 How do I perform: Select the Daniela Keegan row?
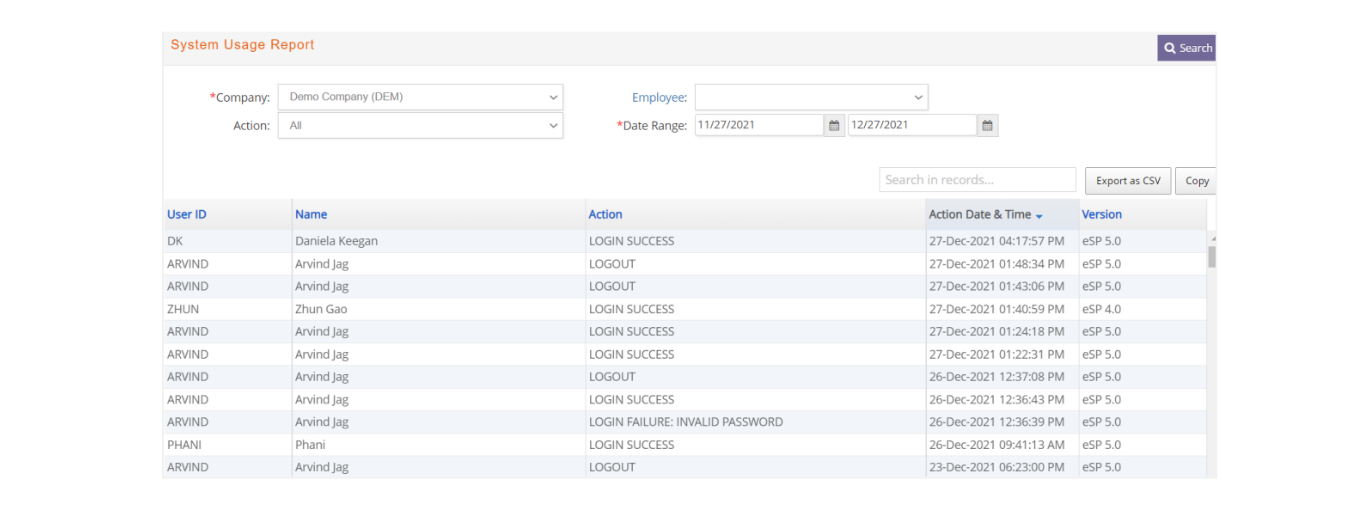point(685,241)
